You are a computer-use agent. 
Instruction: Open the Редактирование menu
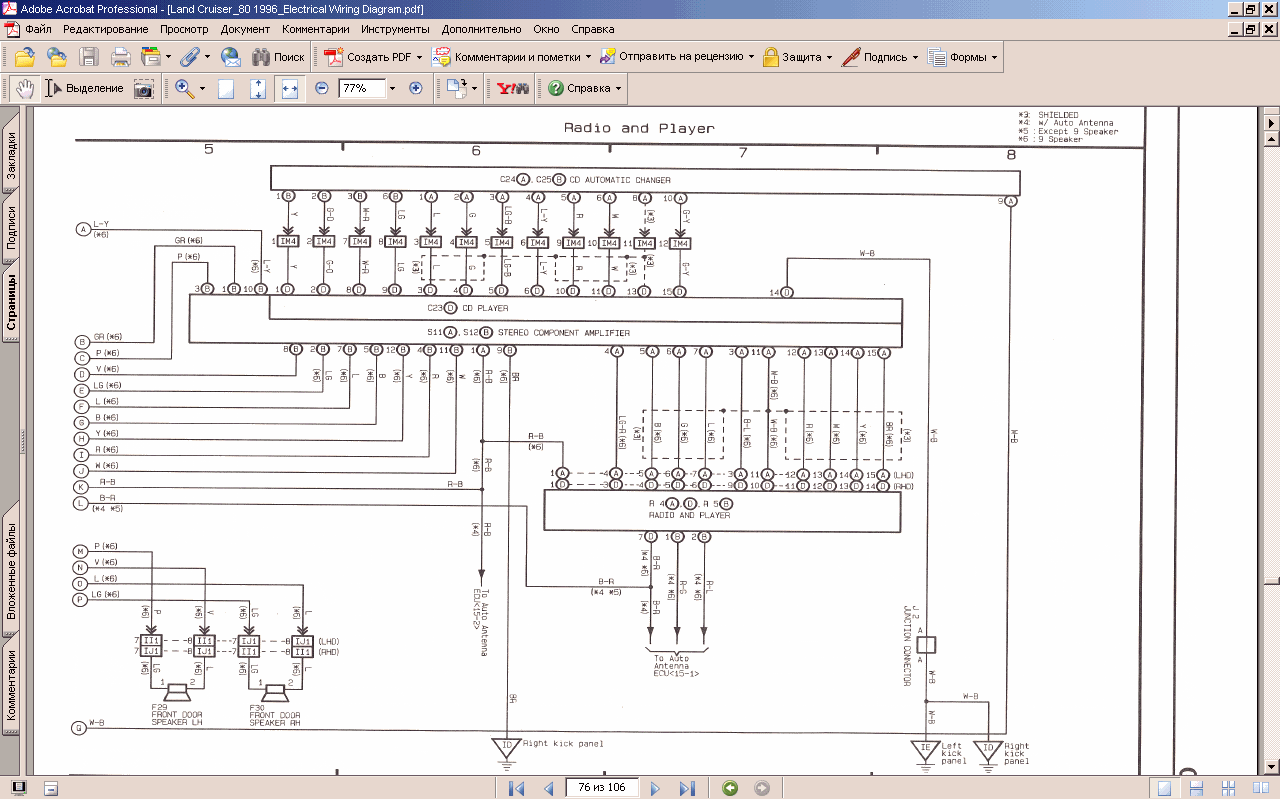click(106, 29)
